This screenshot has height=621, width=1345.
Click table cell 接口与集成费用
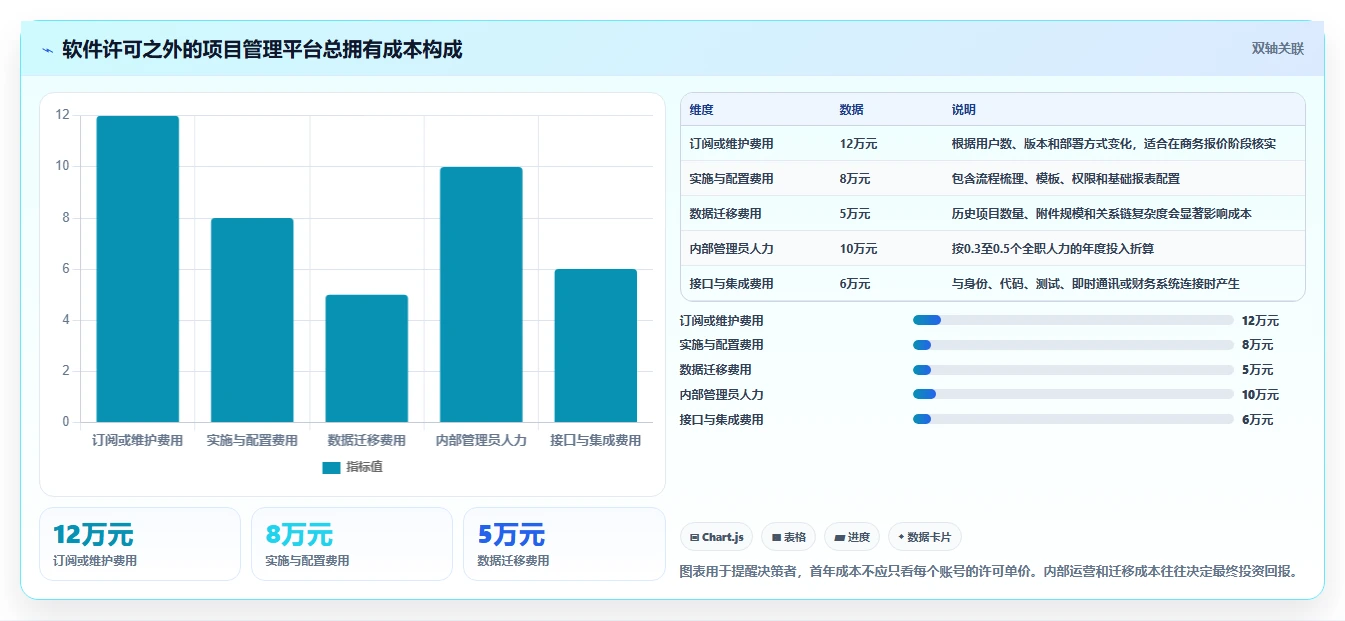(x=732, y=284)
